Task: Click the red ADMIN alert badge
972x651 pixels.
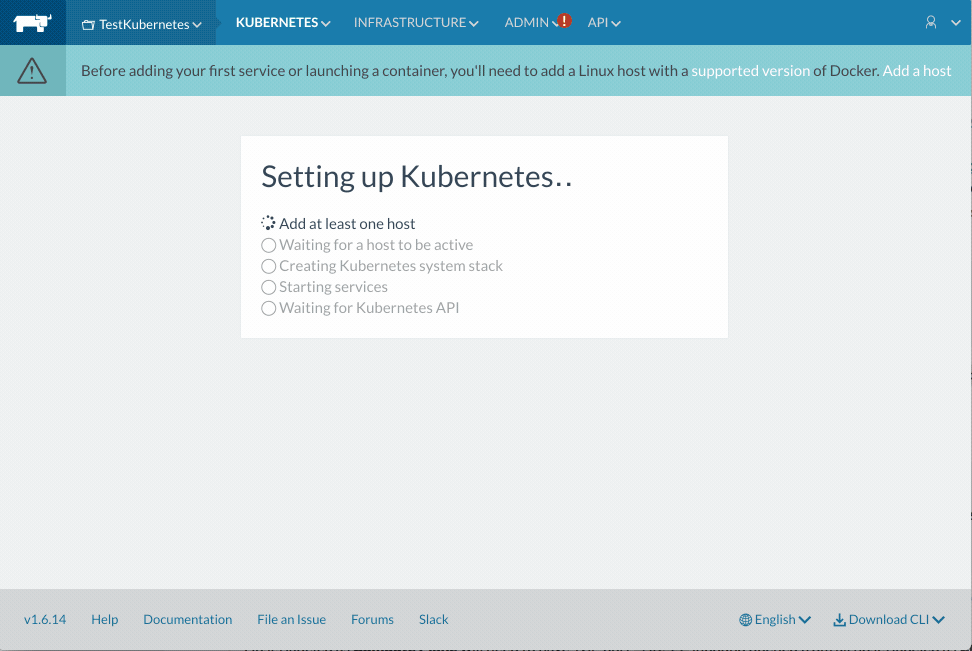Action: (564, 20)
